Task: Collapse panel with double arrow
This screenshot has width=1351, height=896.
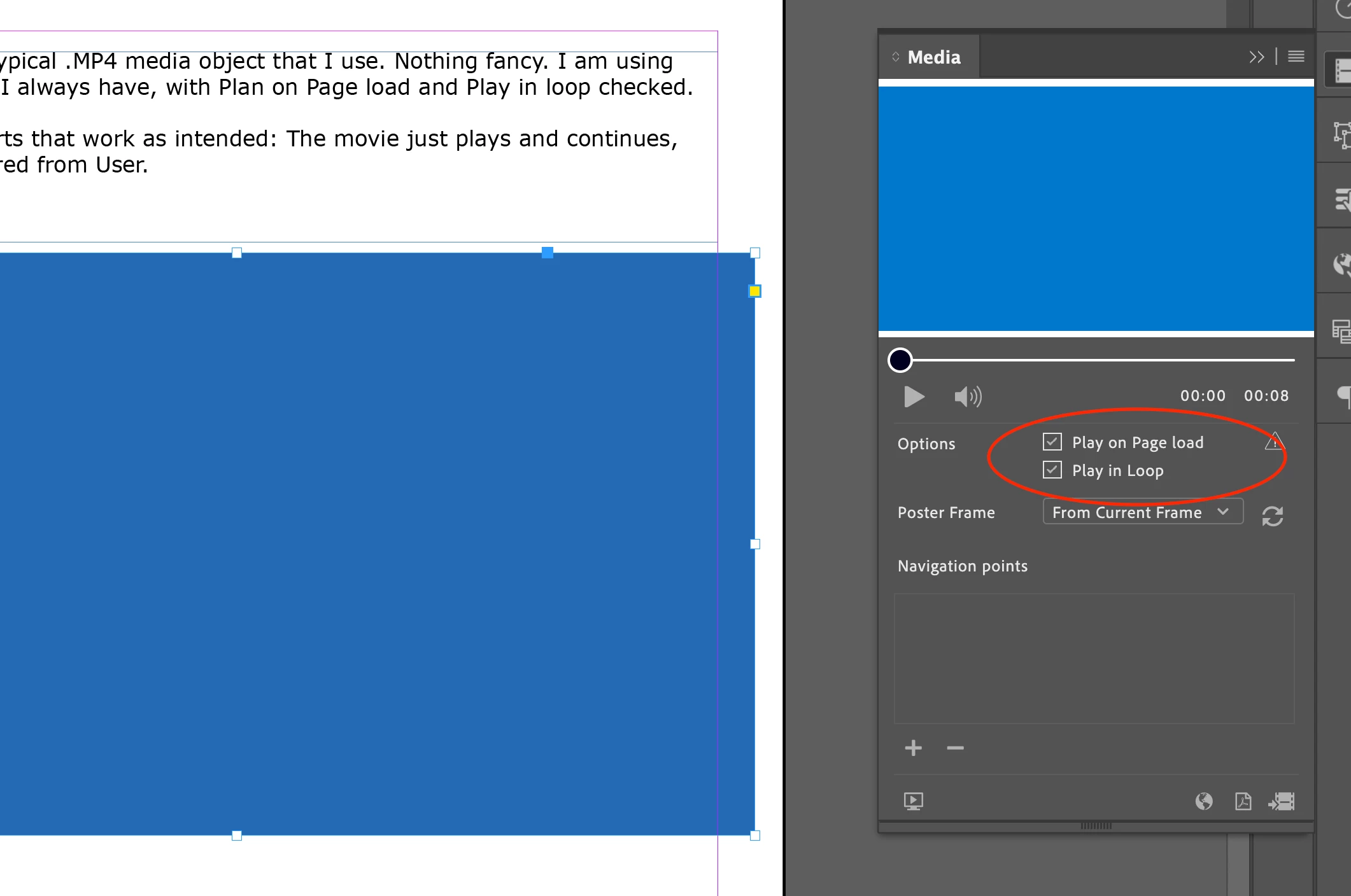Action: (1256, 57)
